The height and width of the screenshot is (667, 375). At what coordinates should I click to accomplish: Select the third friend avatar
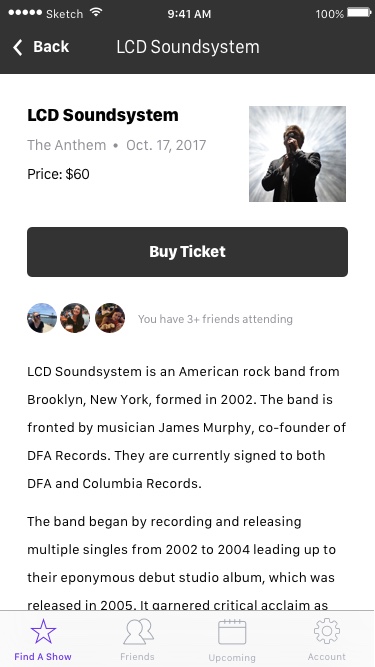110,318
